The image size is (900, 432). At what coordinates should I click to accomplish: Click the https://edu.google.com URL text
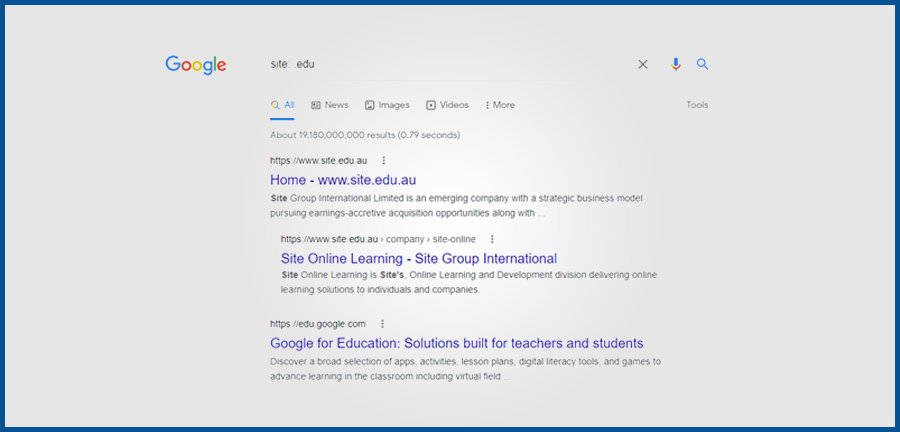[x=318, y=324]
